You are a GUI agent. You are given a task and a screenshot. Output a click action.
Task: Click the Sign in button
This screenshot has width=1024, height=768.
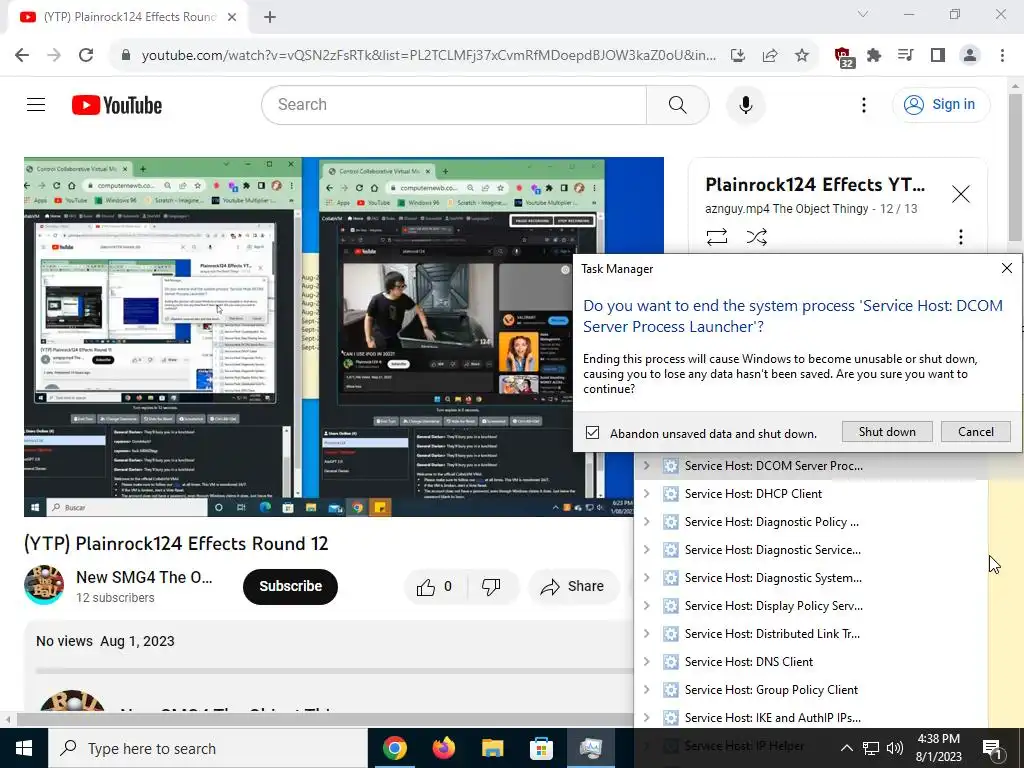coord(940,104)
